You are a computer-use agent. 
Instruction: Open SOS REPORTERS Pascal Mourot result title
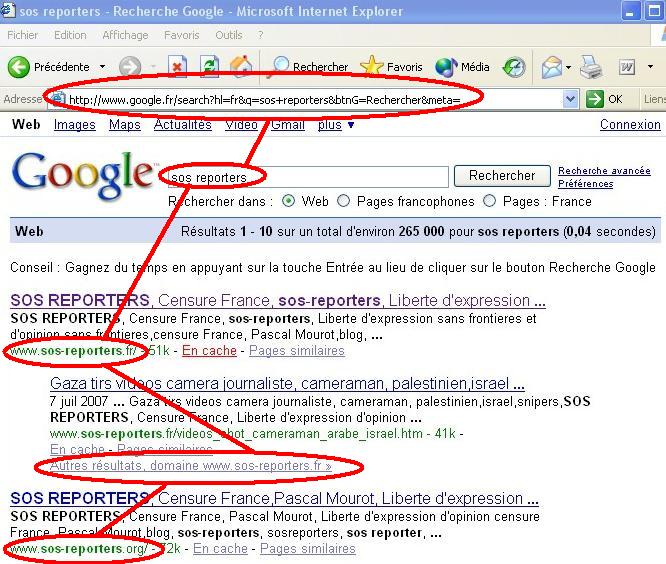274,498
